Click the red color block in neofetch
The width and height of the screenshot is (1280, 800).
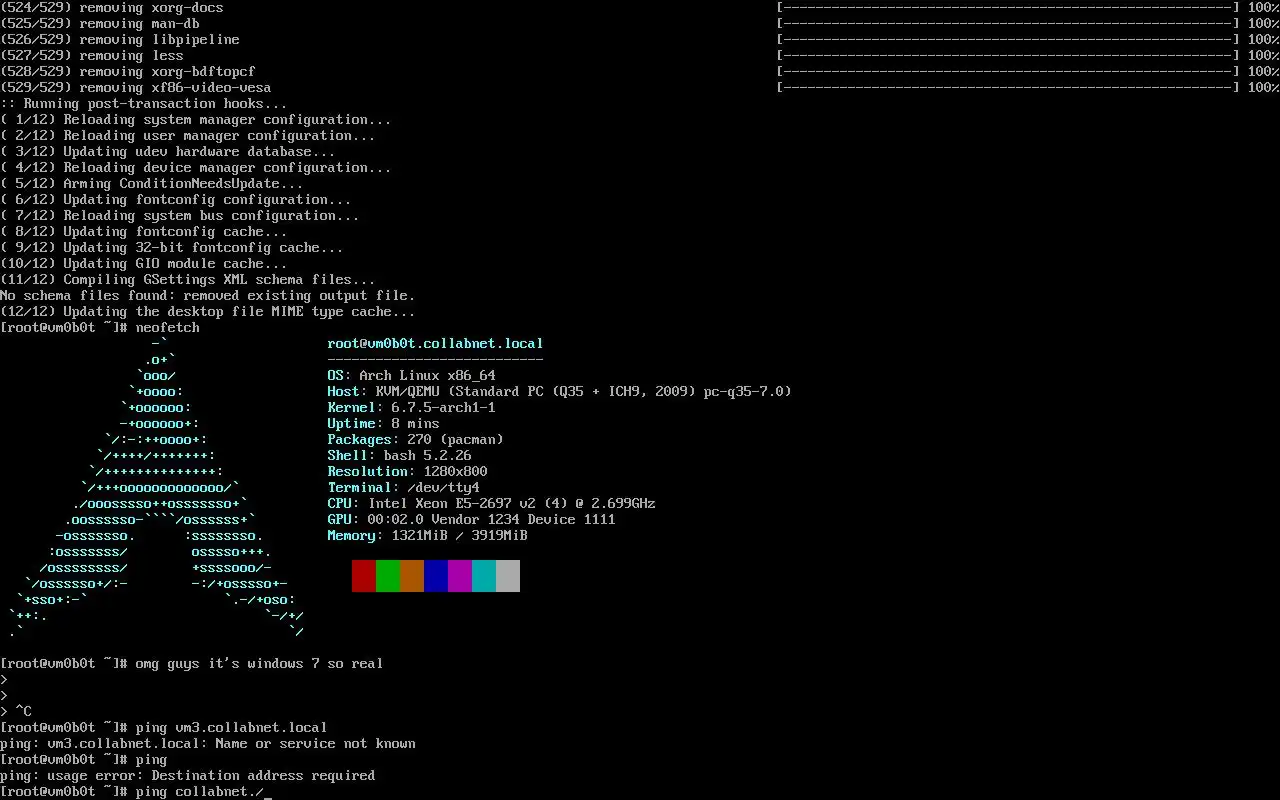tap(364, 576)
